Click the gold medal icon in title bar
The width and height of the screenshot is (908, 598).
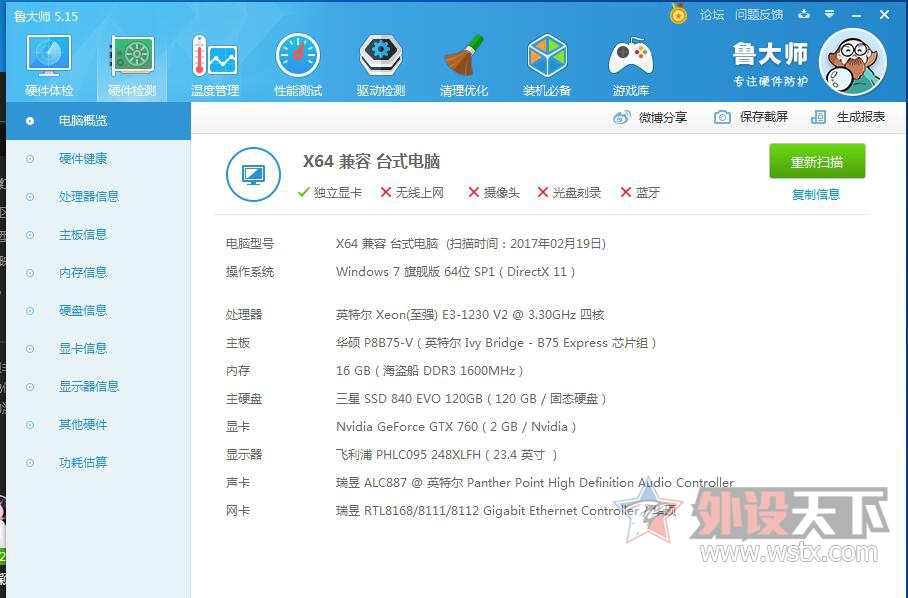(x=679, y=15)
